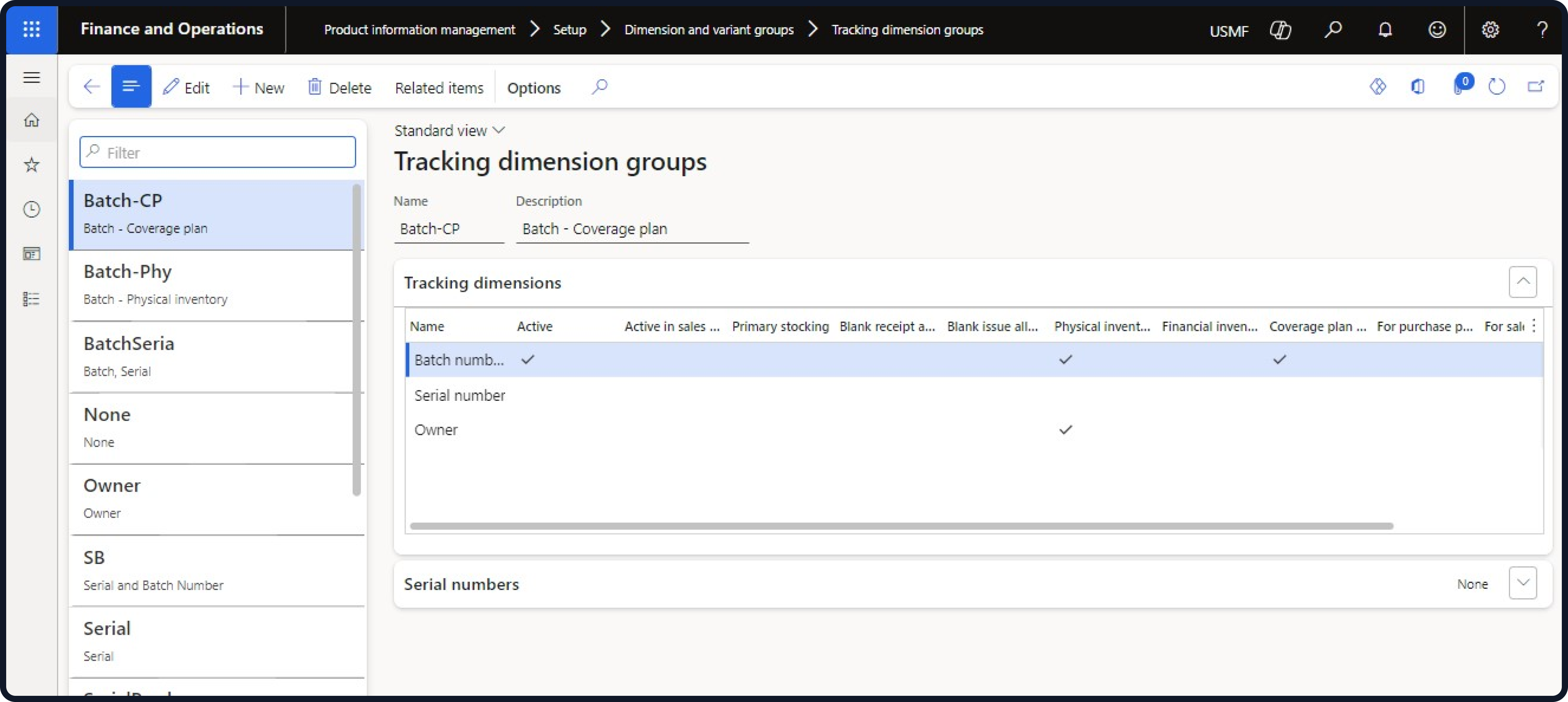Select Batch-CP in the list

pos(216,214)
